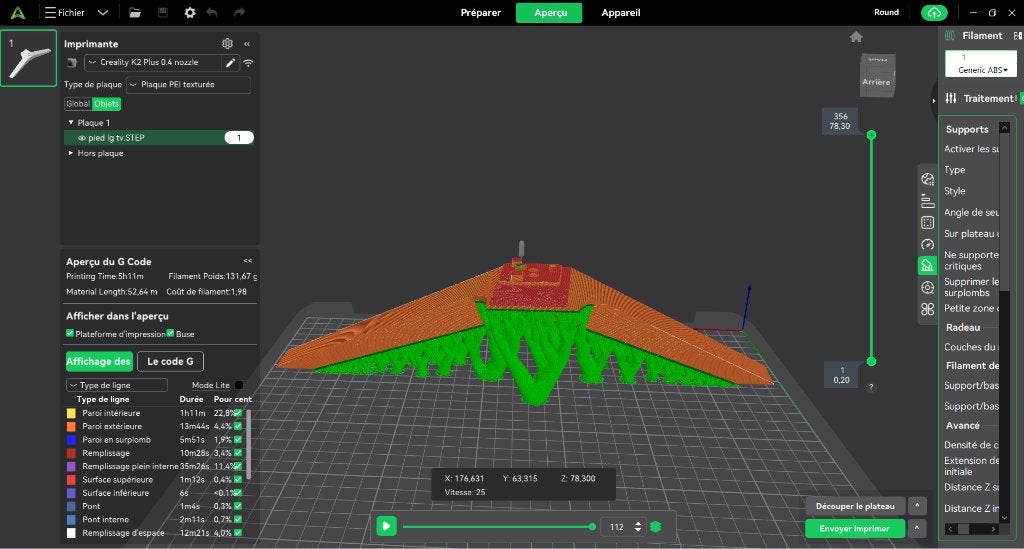
Task: Click the horizontal move slider handle
Action: [592, 526]
